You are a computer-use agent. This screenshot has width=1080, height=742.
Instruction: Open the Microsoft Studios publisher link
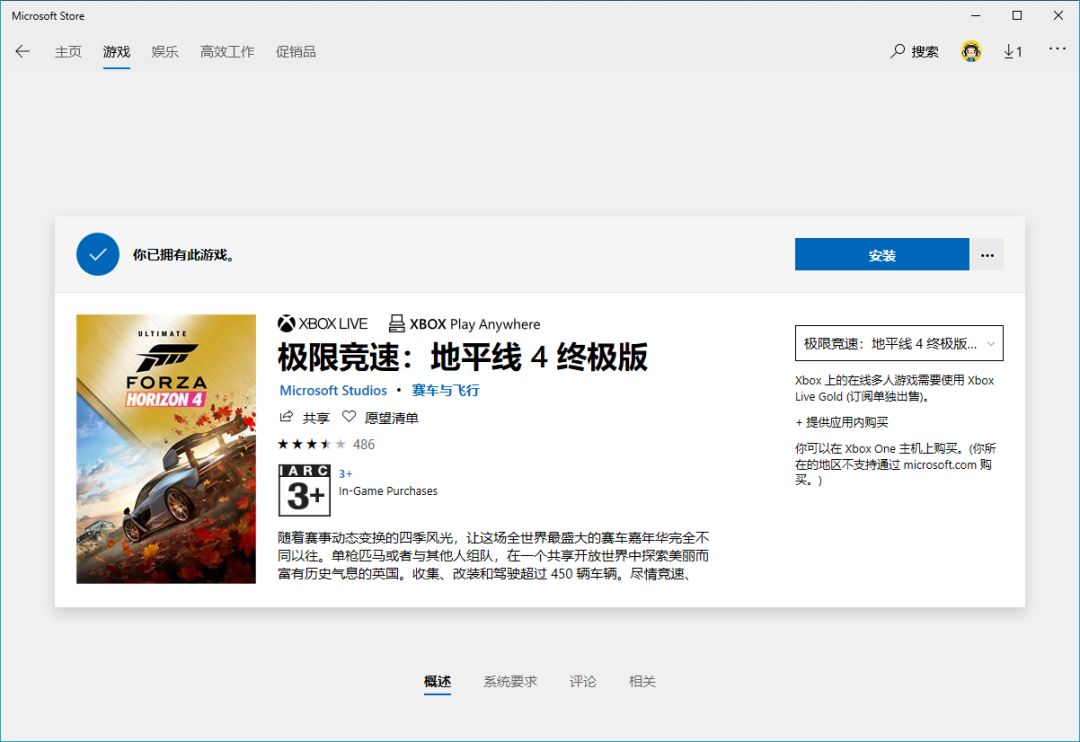[x=333, y=390]
